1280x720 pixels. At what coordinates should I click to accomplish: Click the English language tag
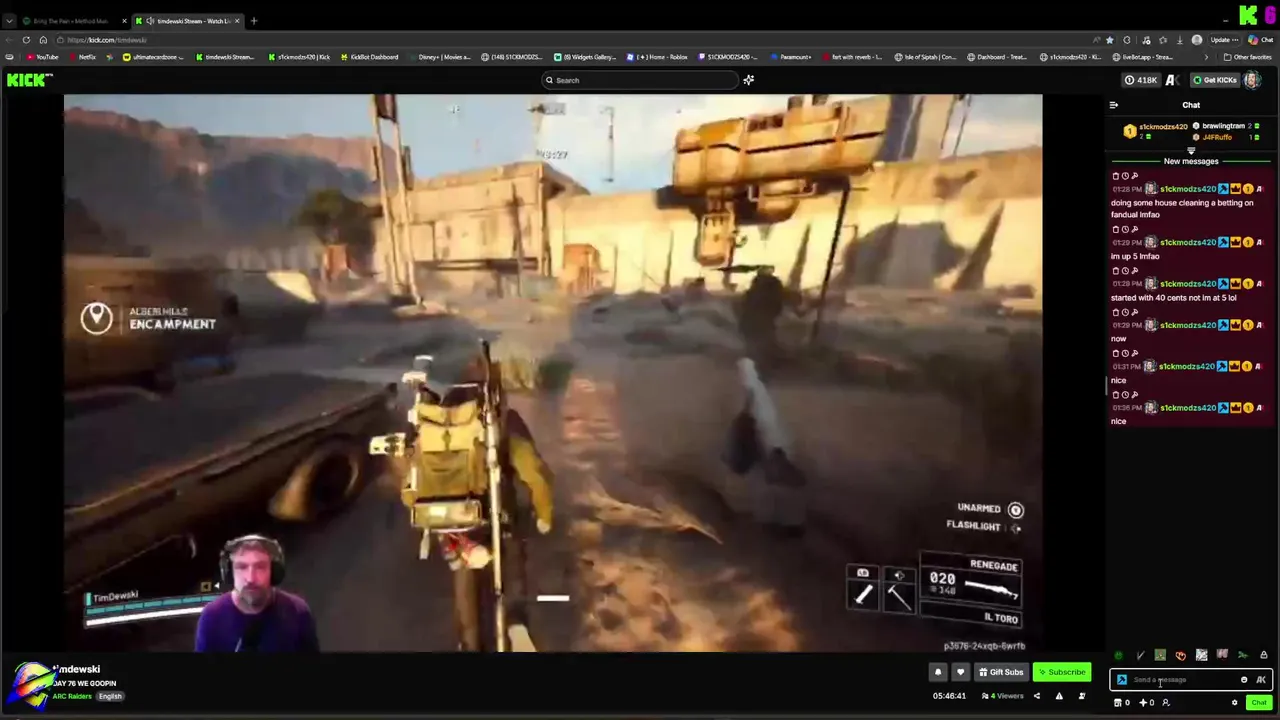coord(110,696)
